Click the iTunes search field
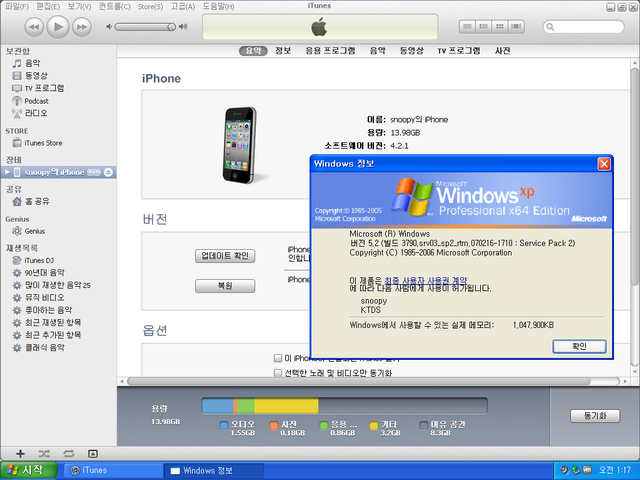Viewport: 640px width, 480px height. tap(584, 27)
